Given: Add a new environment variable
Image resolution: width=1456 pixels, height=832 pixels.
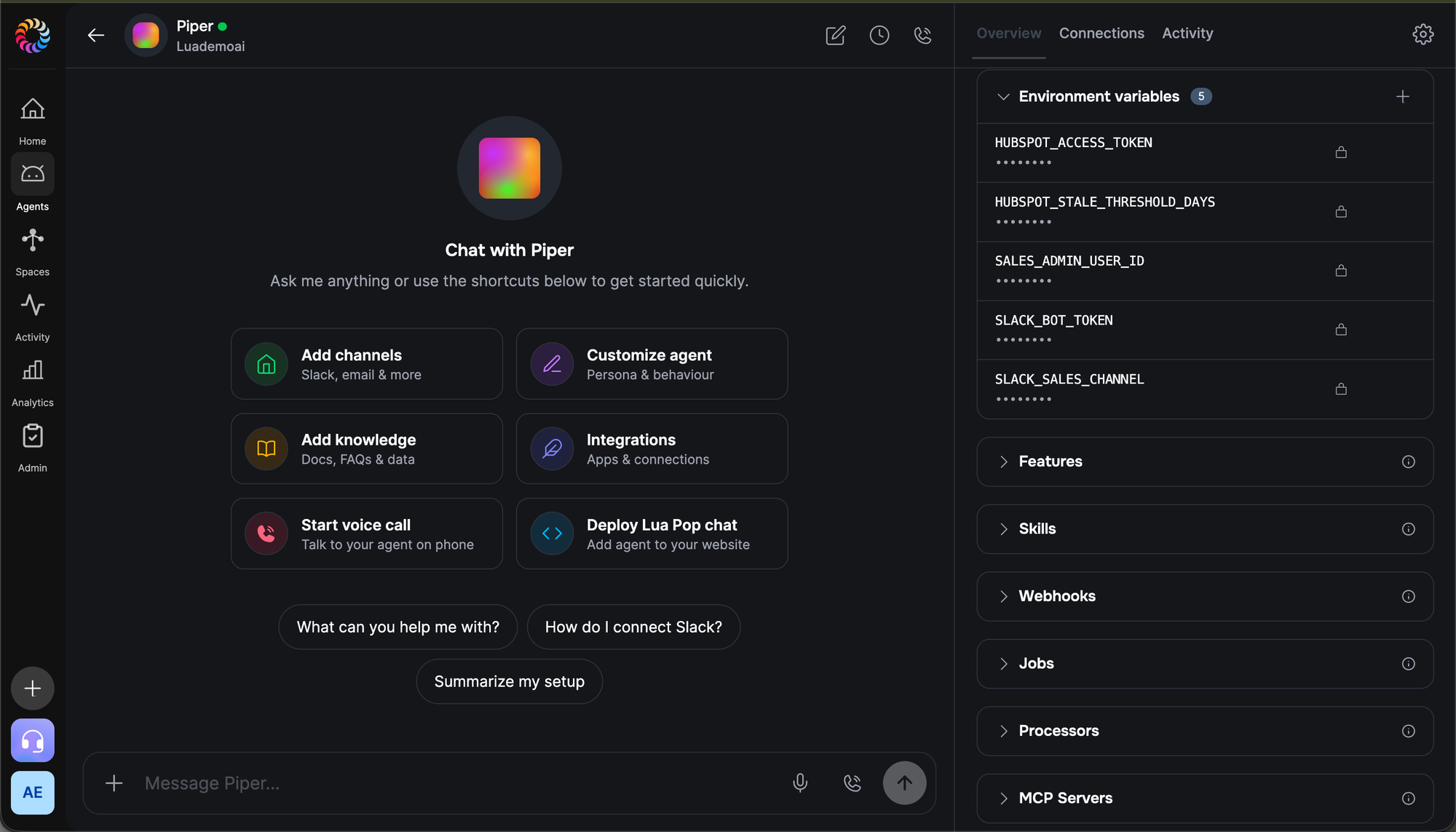Looking at the screenshot, I should tap(1402, 96).
